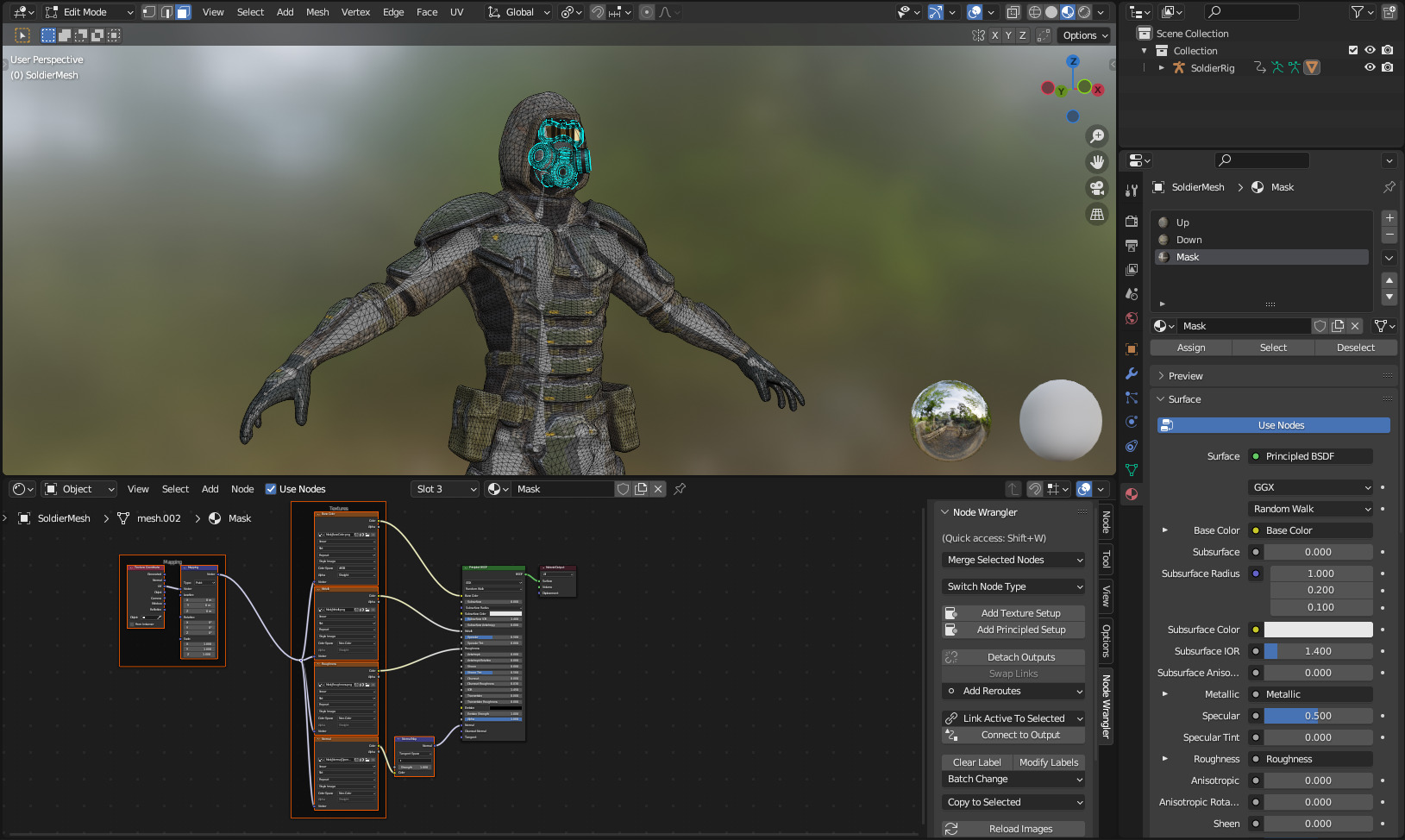Switch to rendered viewport shading
1405x840 pixels.
(x=1084, y=12)
